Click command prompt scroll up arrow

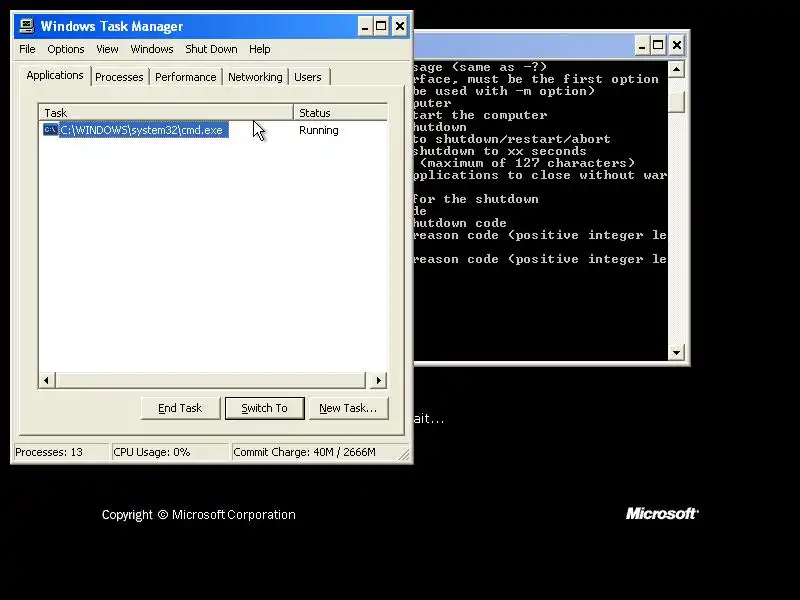point(676,69)
